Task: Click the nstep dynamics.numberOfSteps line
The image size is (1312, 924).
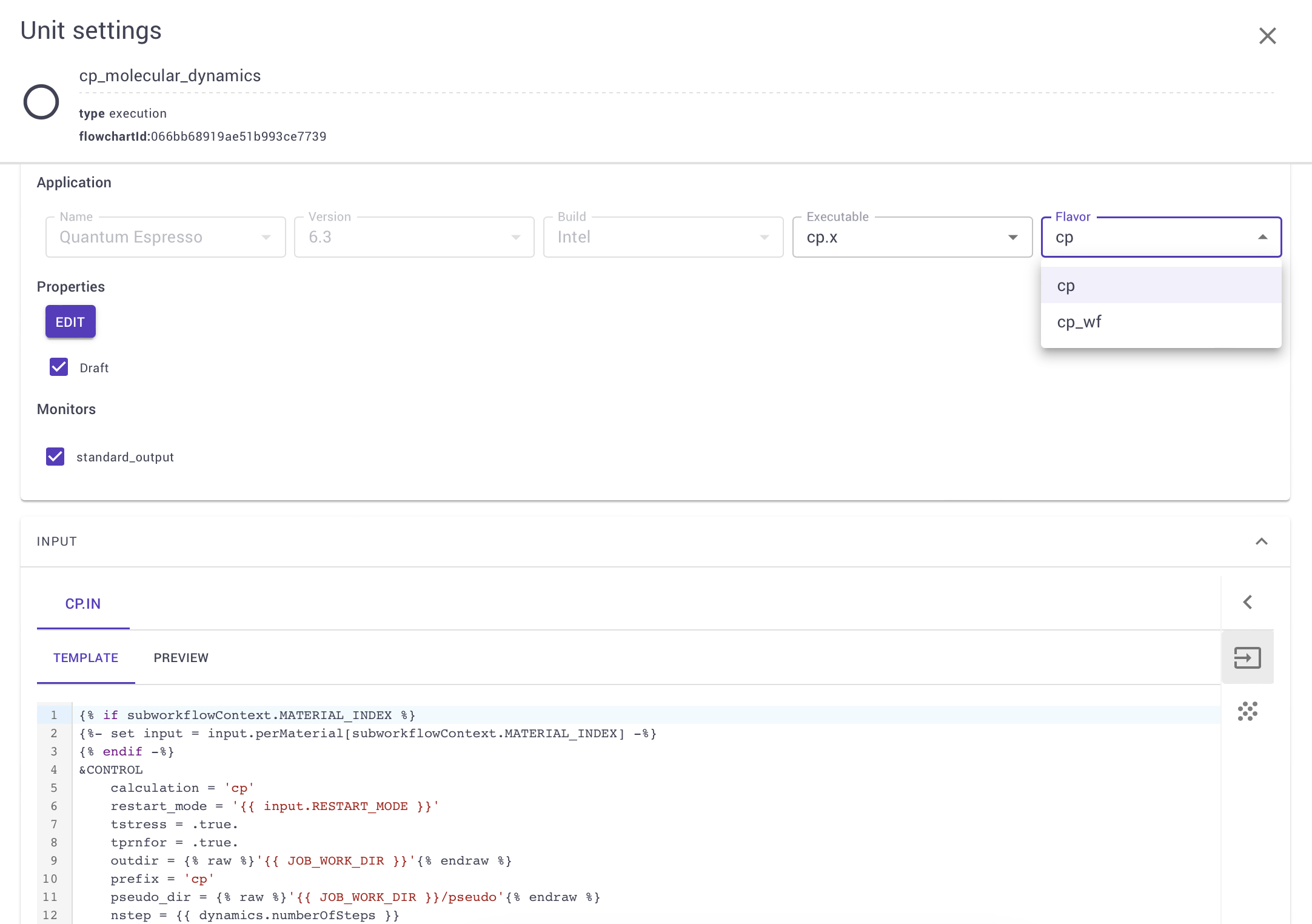Action: coord(255,915)
